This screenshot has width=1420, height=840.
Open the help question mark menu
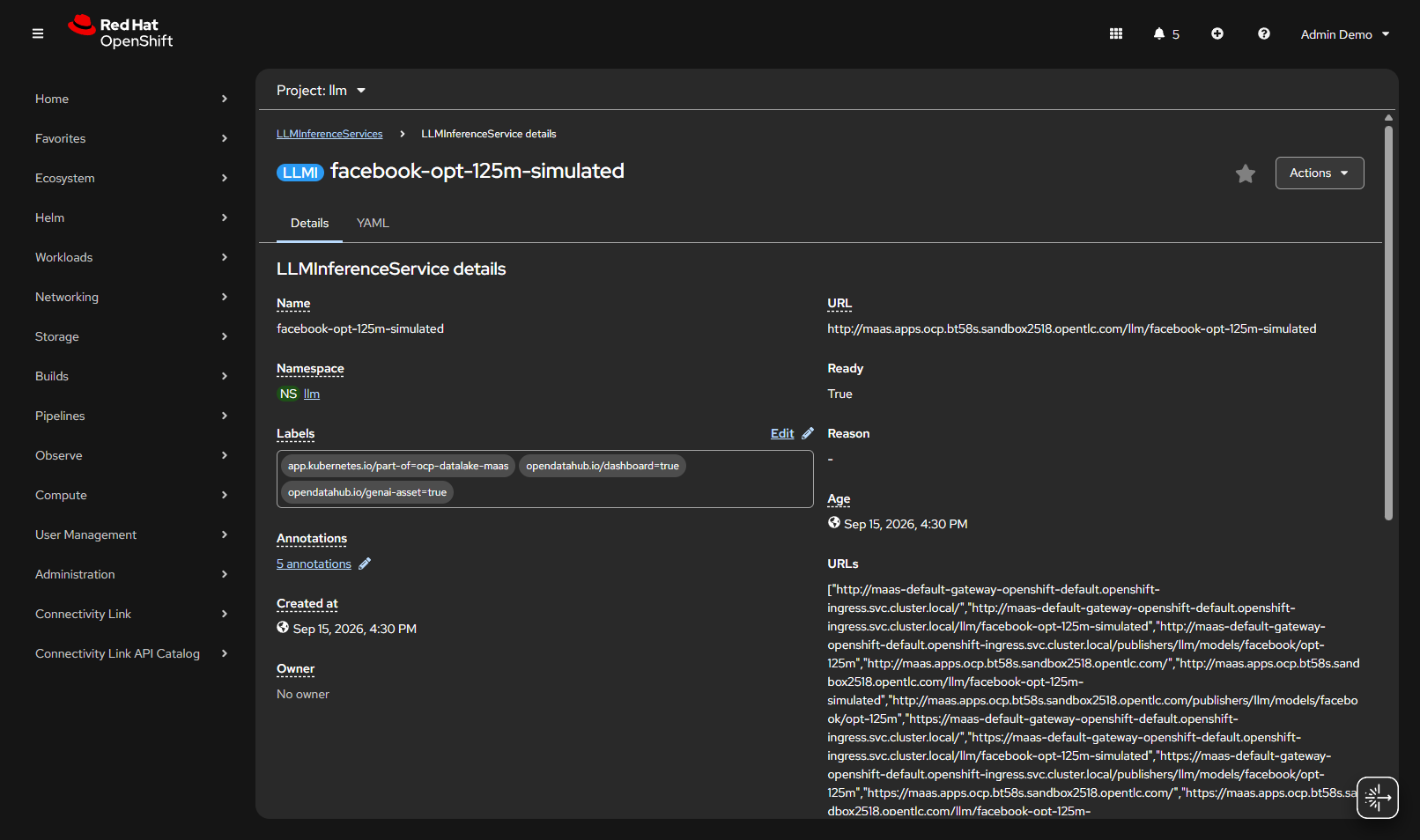pyautogui.click(x=1264, y=33)
